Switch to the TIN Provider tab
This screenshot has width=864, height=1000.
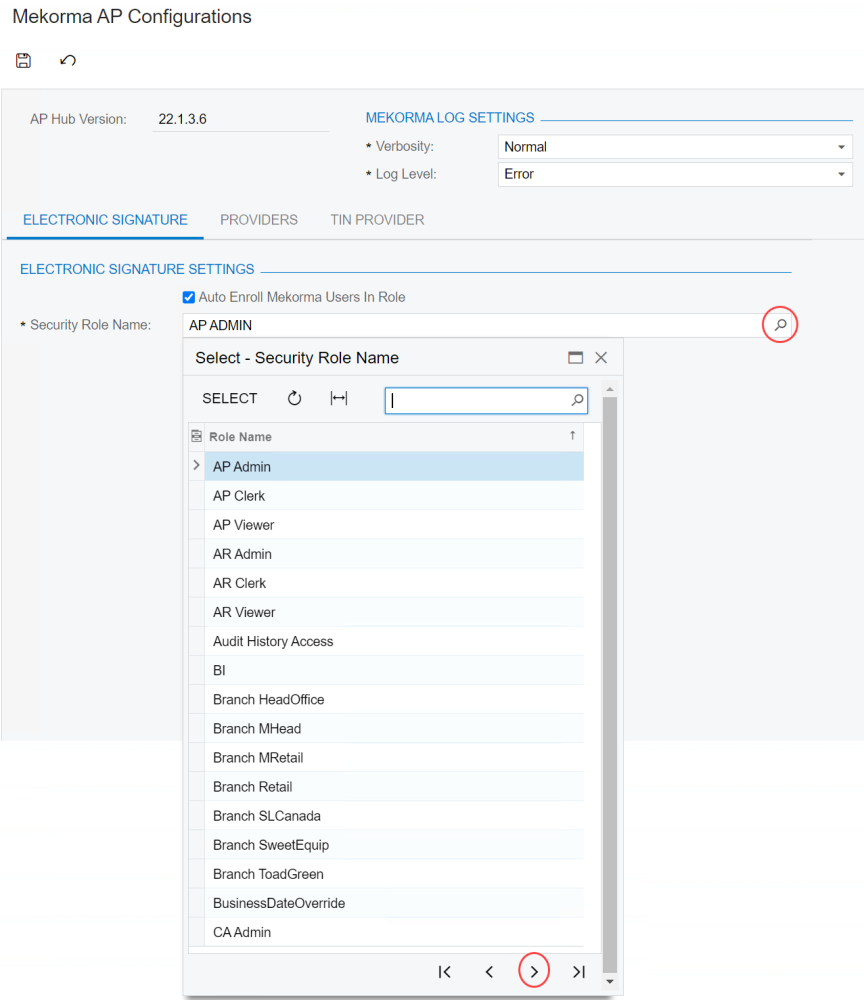[377, 220]
